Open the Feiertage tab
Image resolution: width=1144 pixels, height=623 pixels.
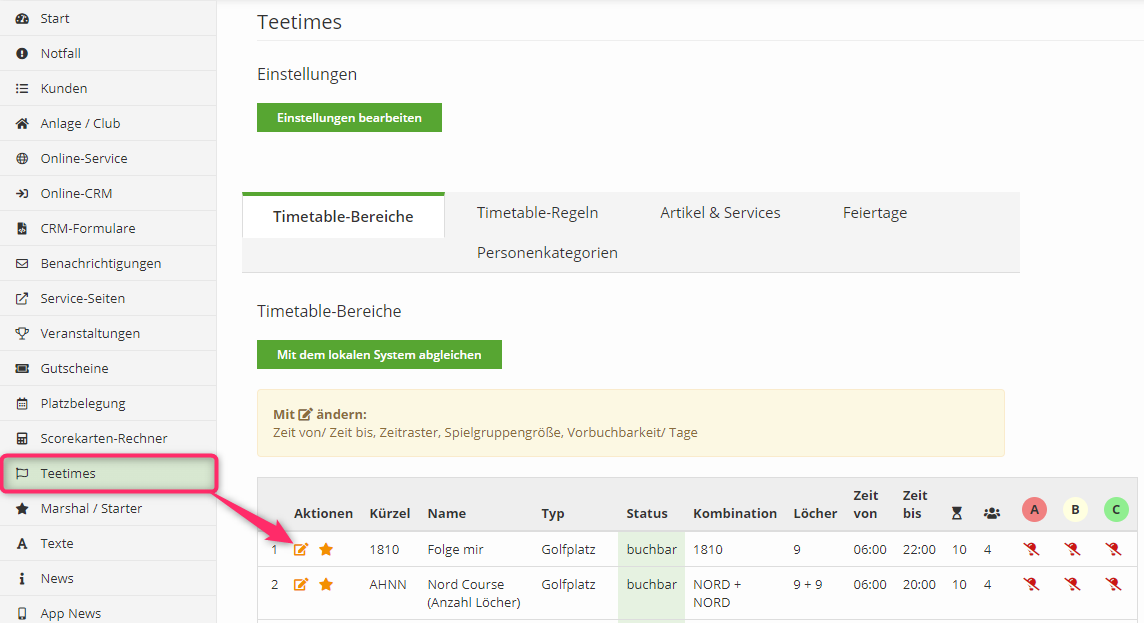click(x=874, y=212)
